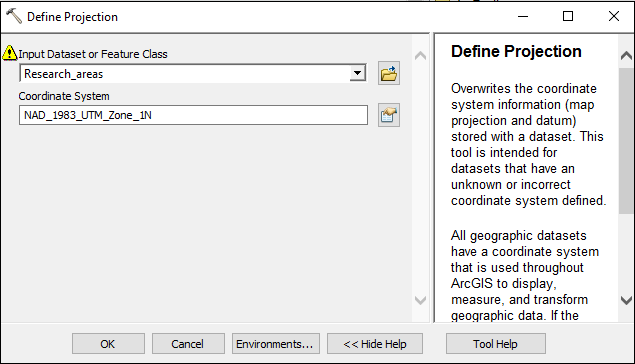Click help panel scroll up arrow

(626, 55)
